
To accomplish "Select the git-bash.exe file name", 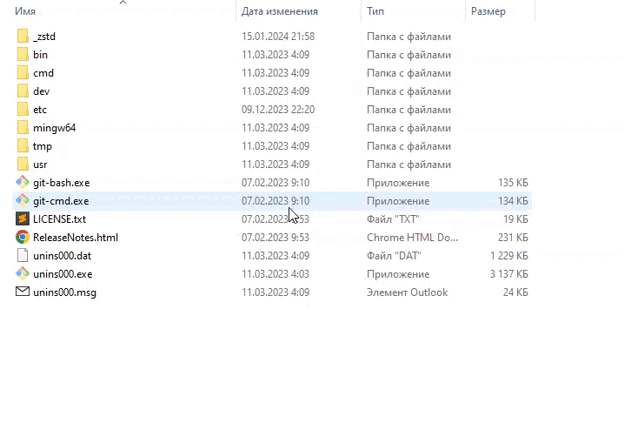I will click(x=61, y=183).
